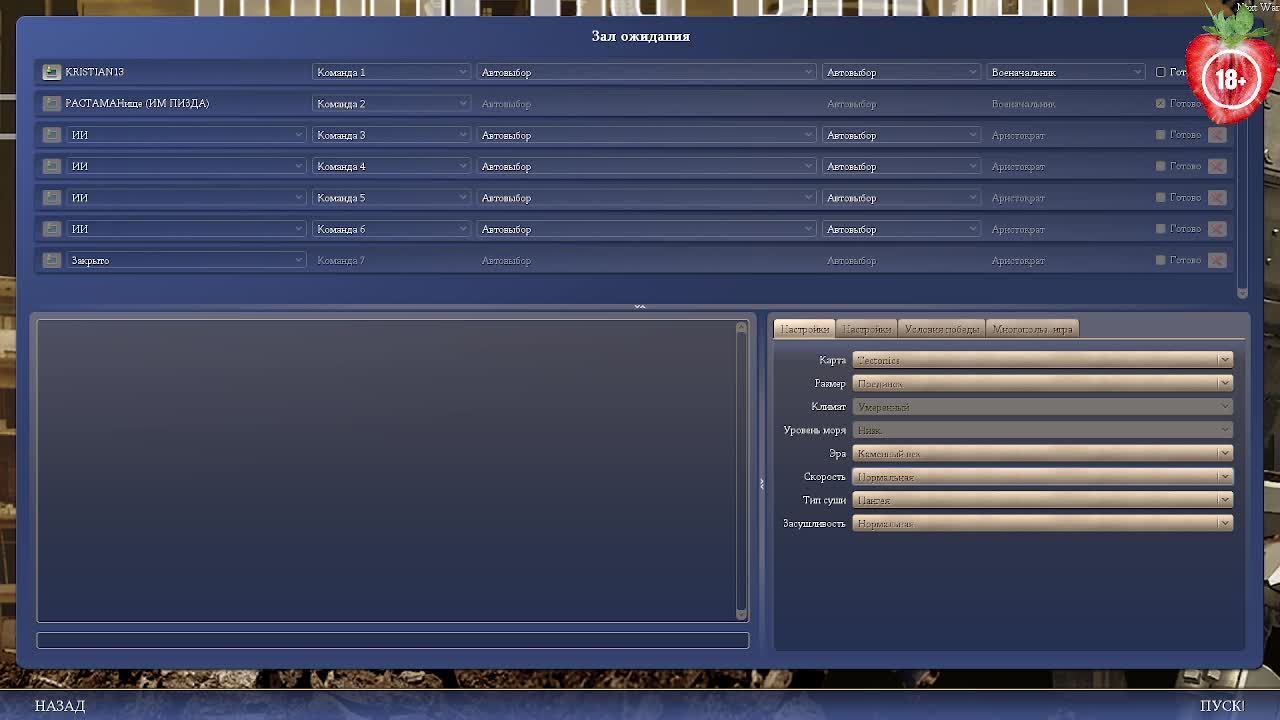The height and width of the screenshot is (720, 1280).
Task: Click the red X icon in the Команда 7 row
Action: pyautogui.click(x=1217, y=260)
